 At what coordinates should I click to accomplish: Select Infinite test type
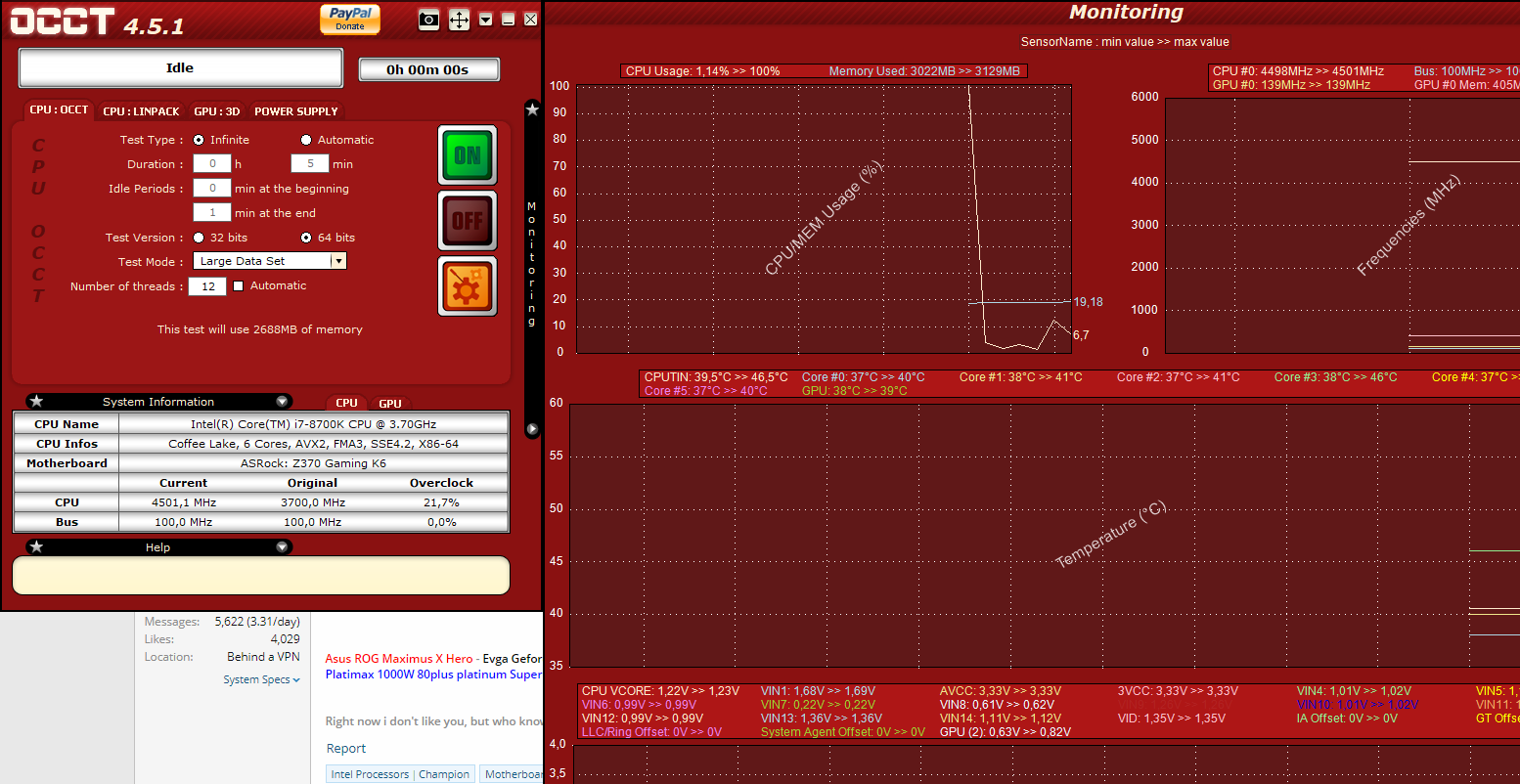[200, 140]
